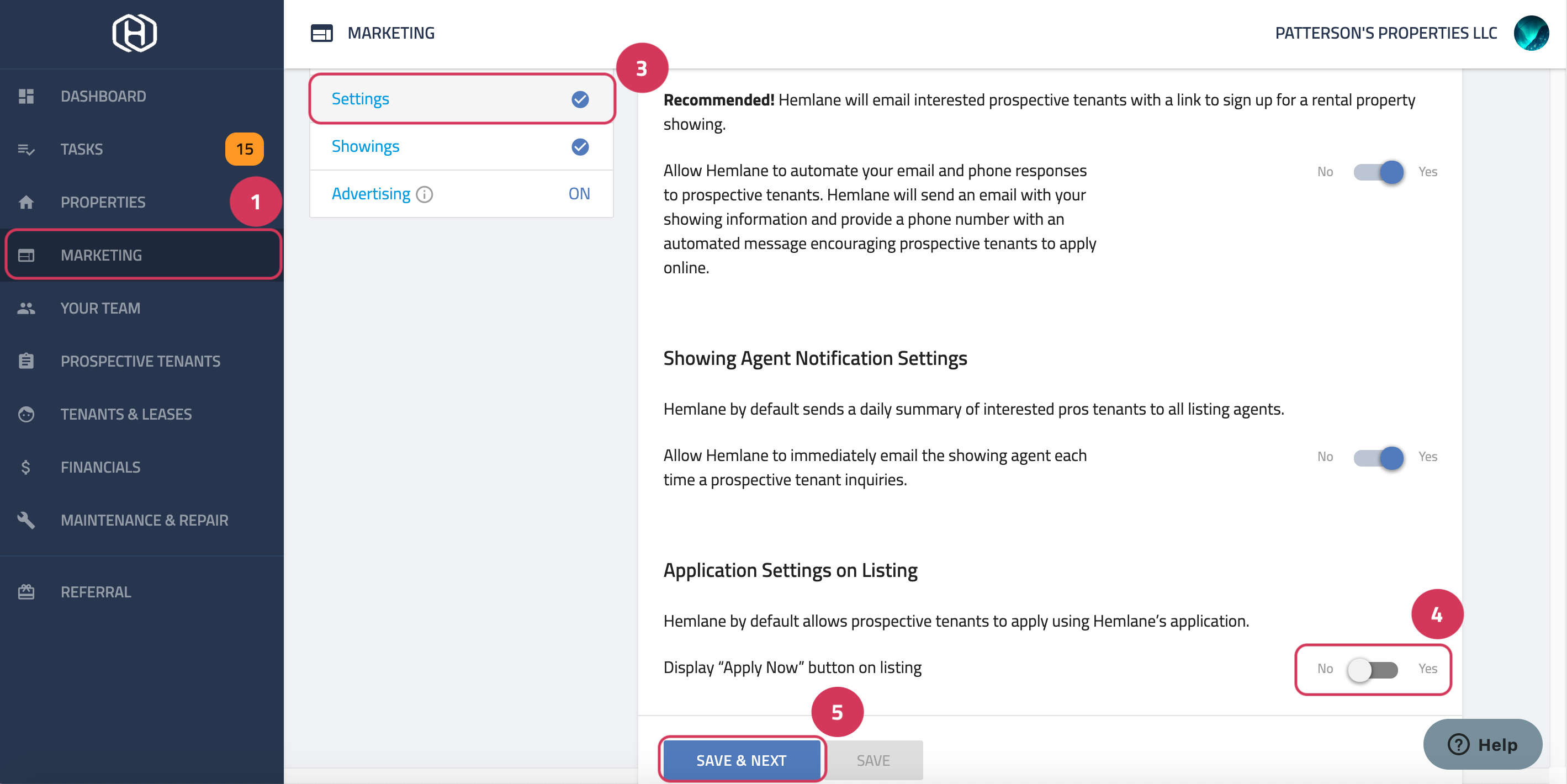The height and width of the screenshot is (784, 1567).
Task: Click the Tenants & Leases face icon
Action: [x=26, y=414]
